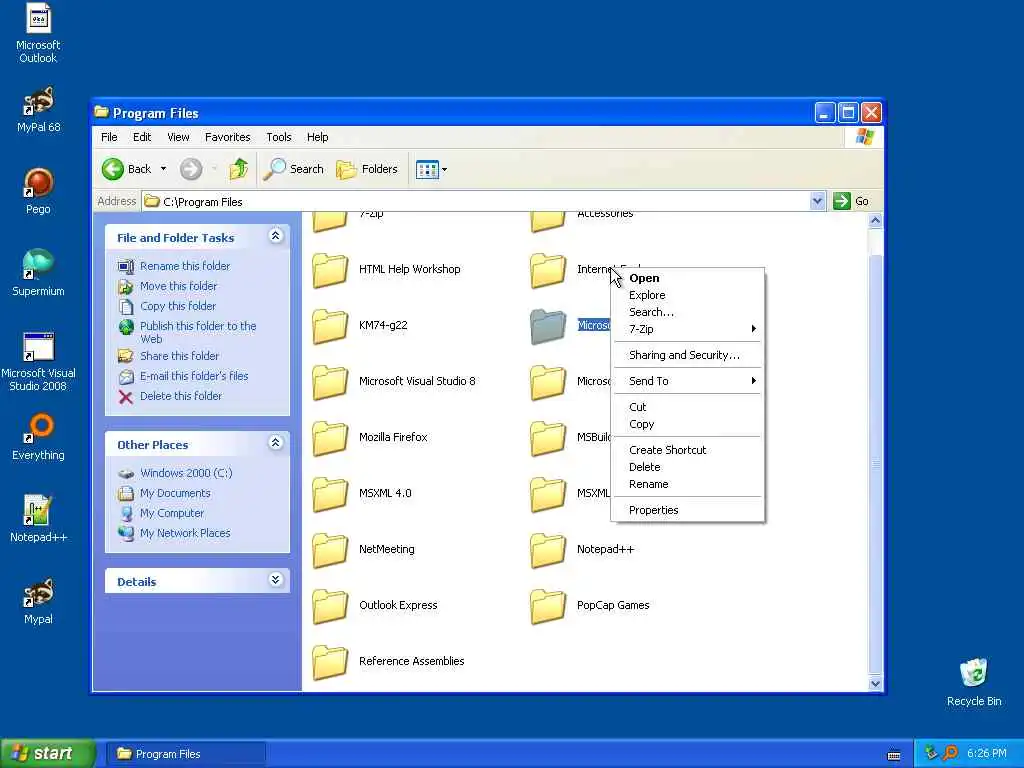Expand the Details panel
This screenshot has height=768, width=1024.
pos(276,580)
